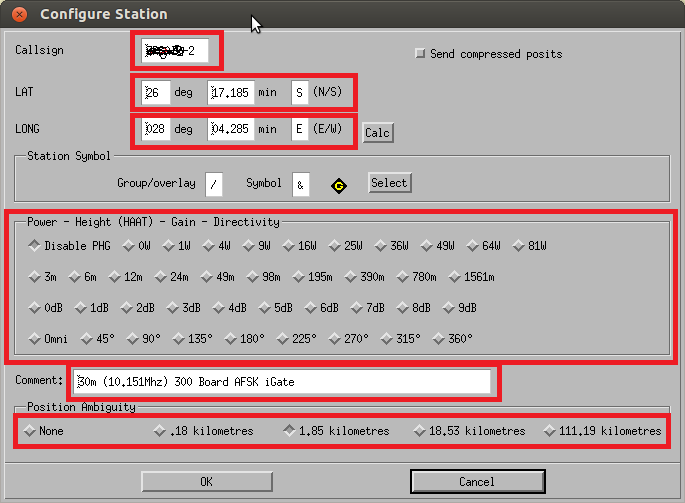Open the station symbol Select button

coord(390,183)
